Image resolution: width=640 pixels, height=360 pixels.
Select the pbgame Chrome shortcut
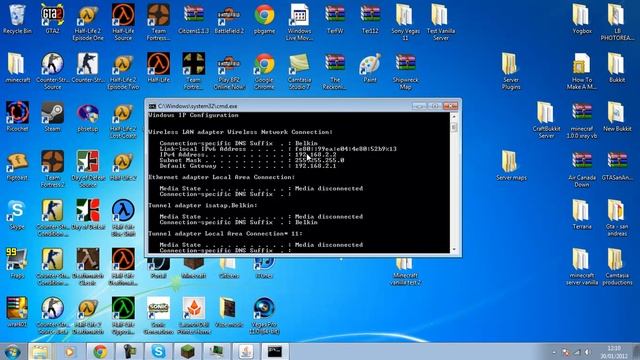click(x=264, y=19)
